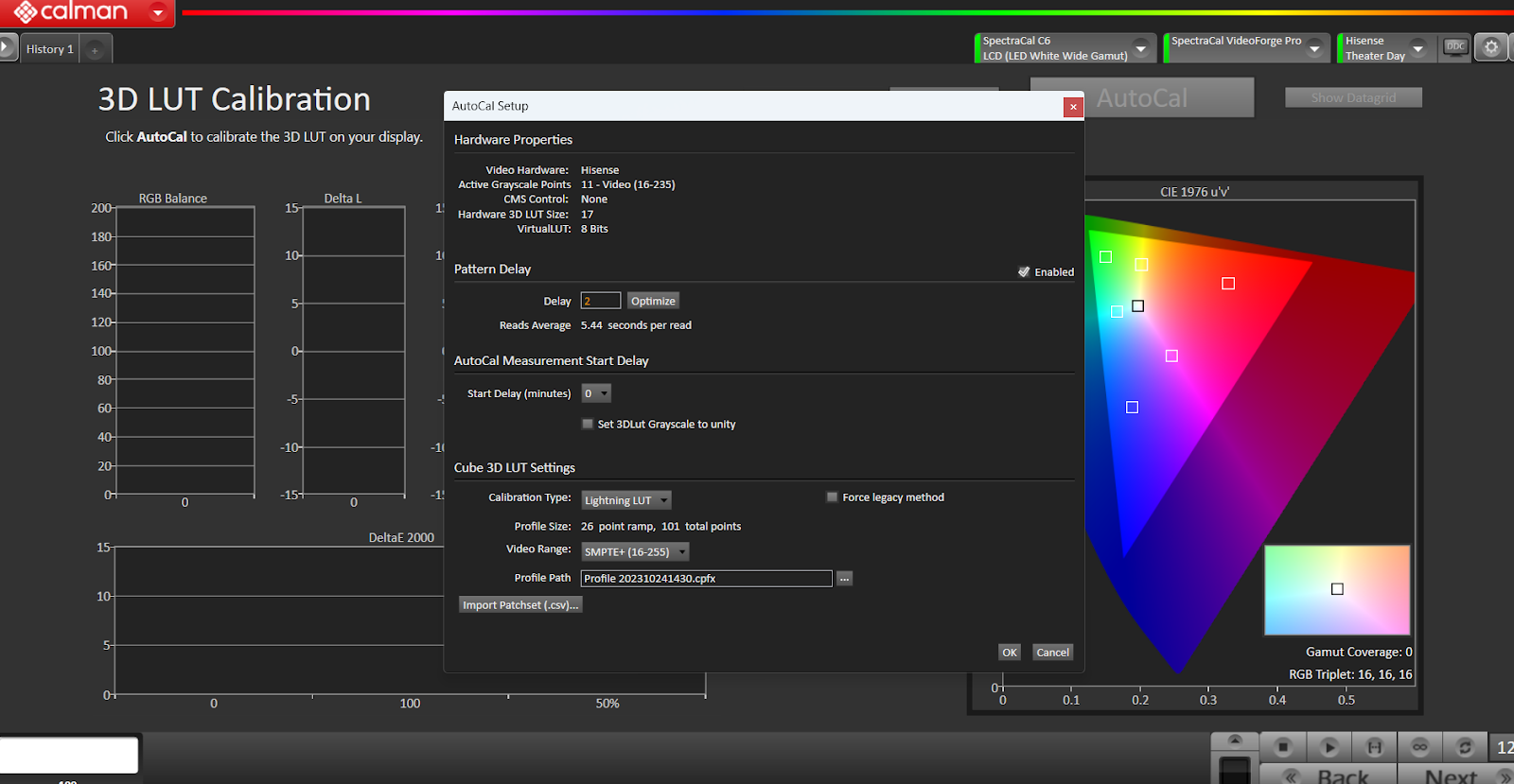This screenshot has width=1514, height=784.
Task: Click the stop measurement button
Action: pos(1283,747)
